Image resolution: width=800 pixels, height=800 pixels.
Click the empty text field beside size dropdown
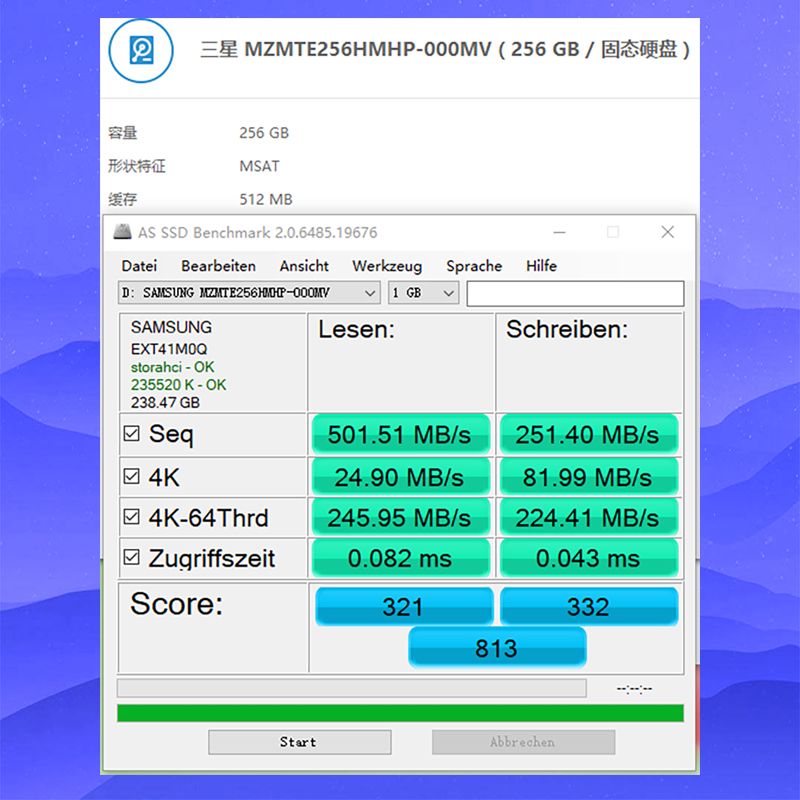click(x=576, y=293)
